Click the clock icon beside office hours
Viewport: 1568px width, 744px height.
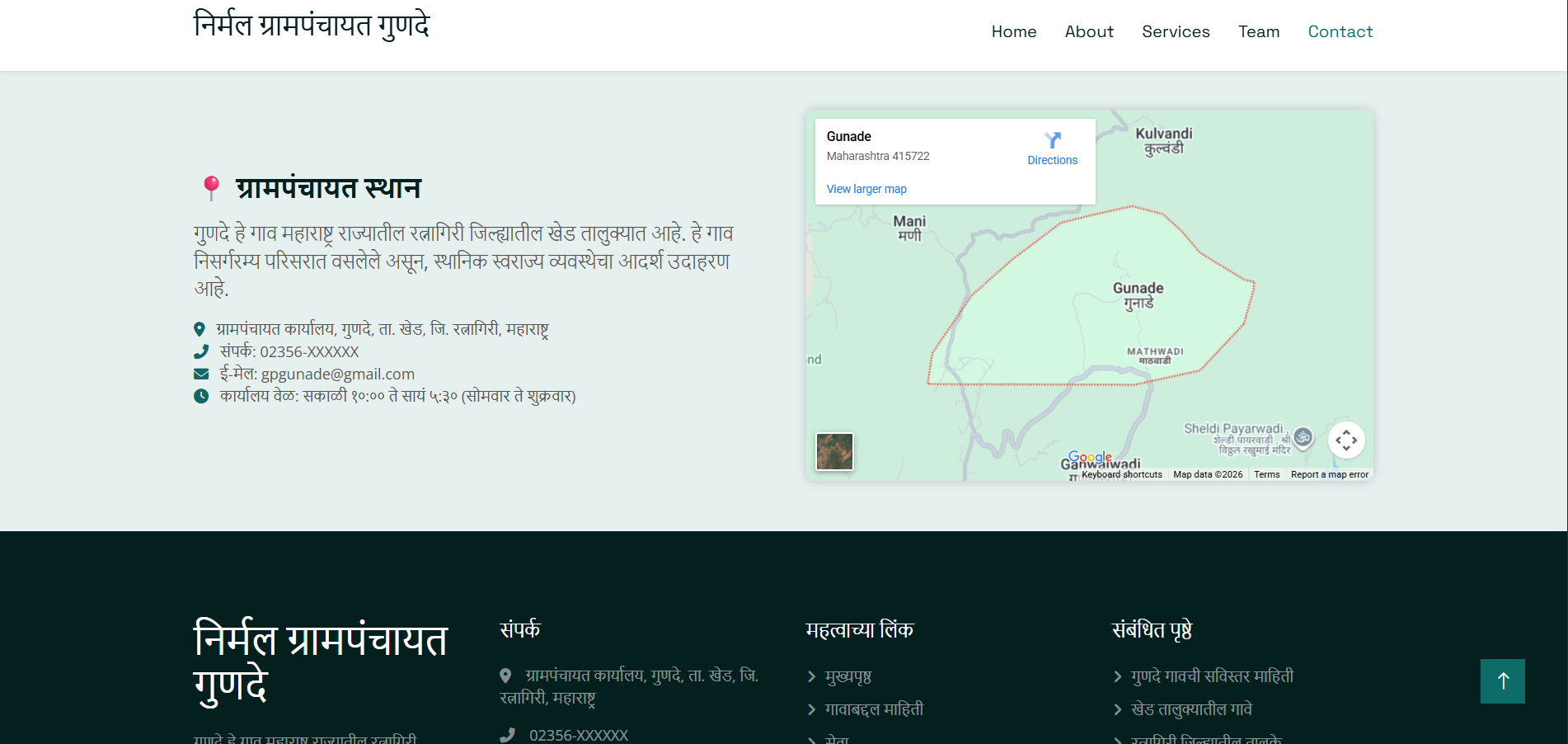201,396
